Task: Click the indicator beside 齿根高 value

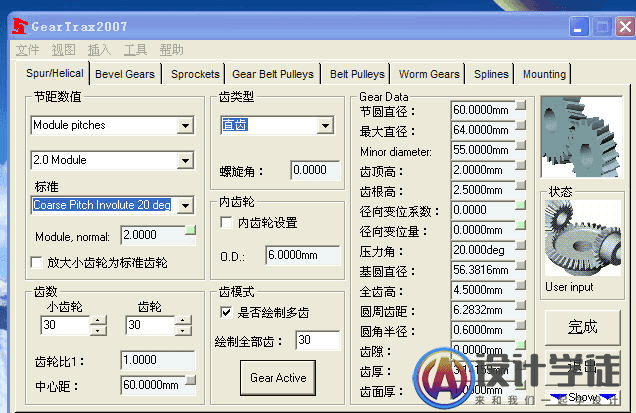Action: point(521,185)
